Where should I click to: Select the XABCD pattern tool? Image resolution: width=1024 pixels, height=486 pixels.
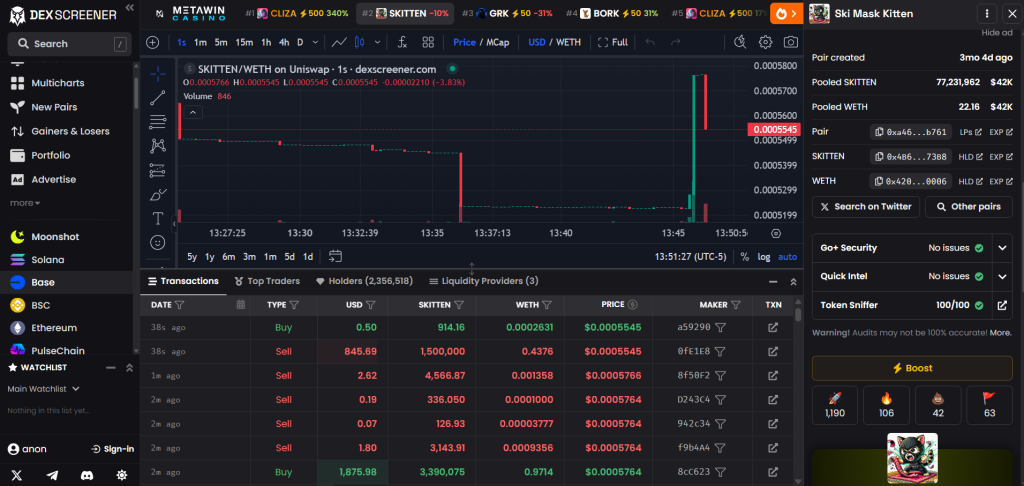(157, 146)
